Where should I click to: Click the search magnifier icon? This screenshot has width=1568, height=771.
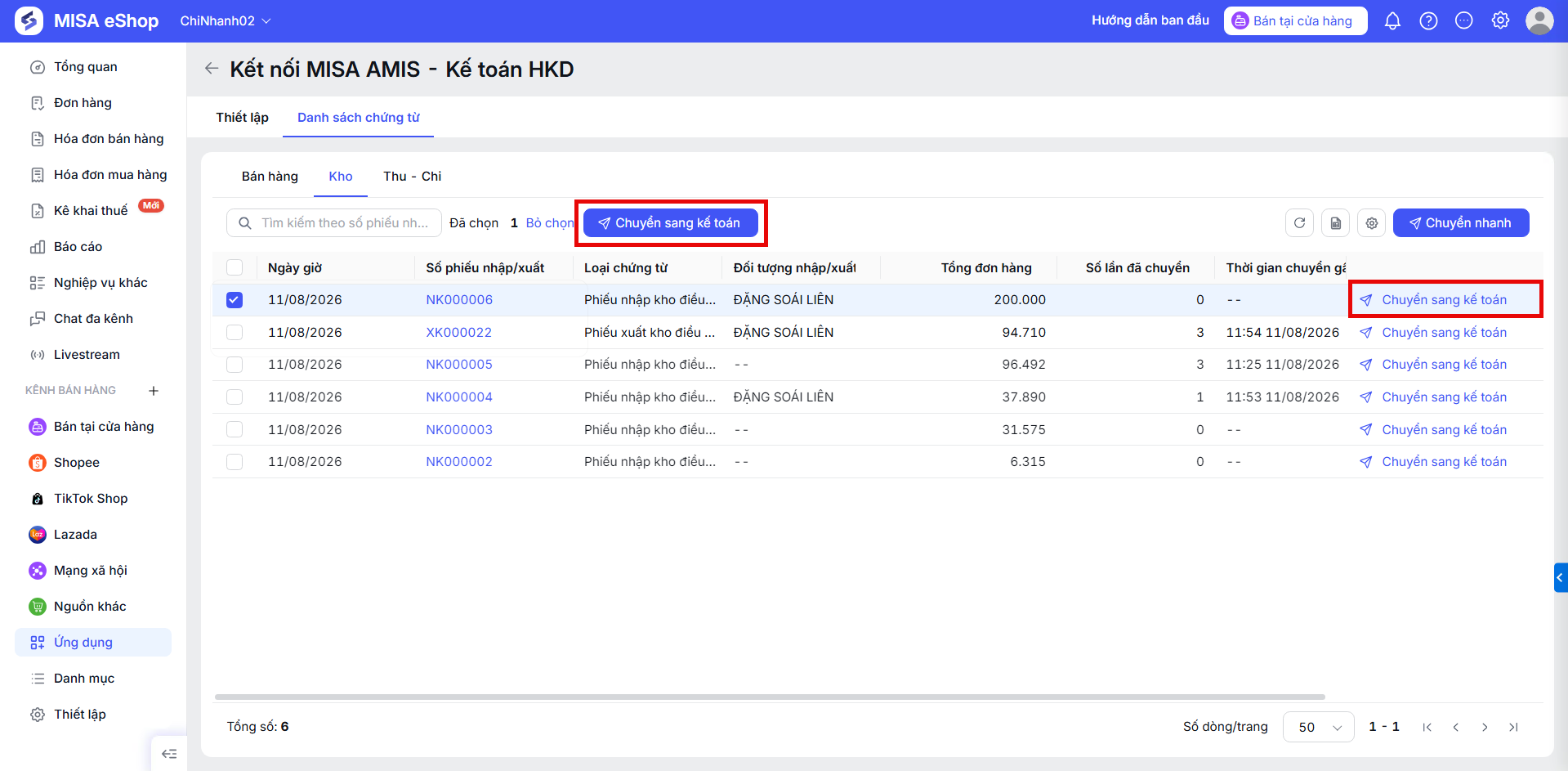244,222
